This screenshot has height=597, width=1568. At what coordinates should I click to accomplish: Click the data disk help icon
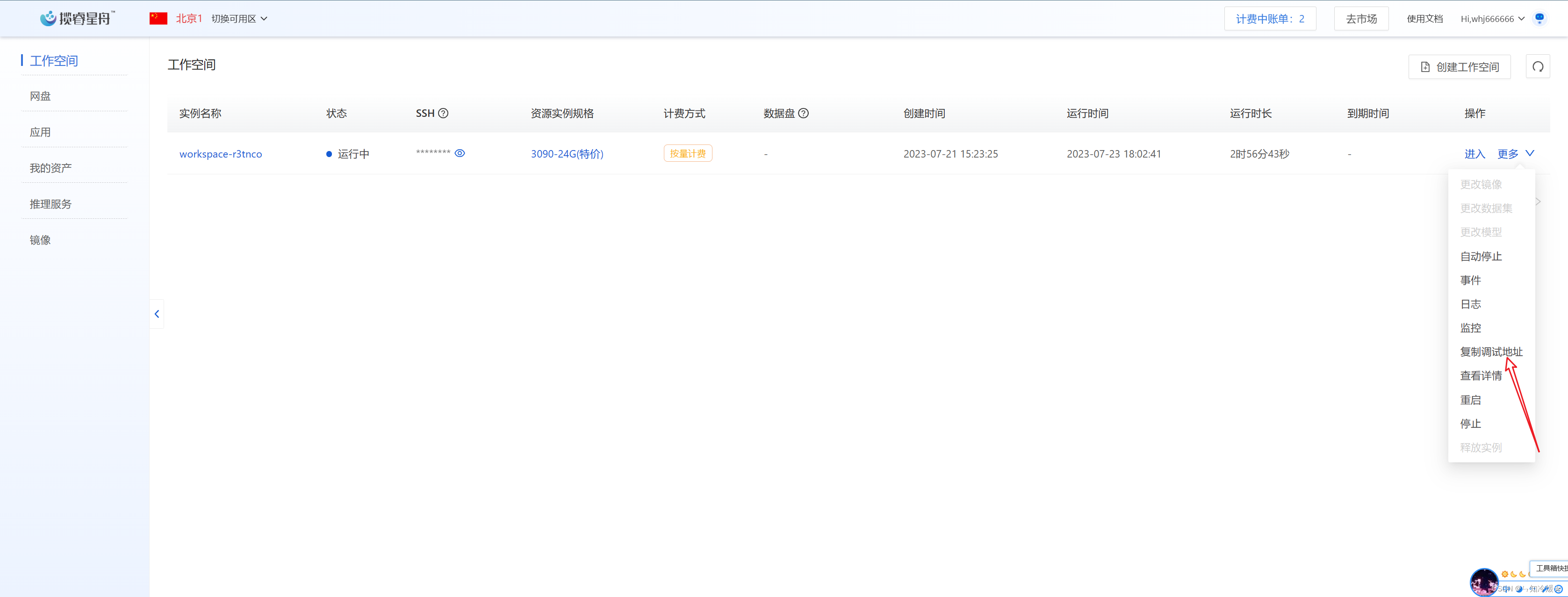click(x=804, y=113)
